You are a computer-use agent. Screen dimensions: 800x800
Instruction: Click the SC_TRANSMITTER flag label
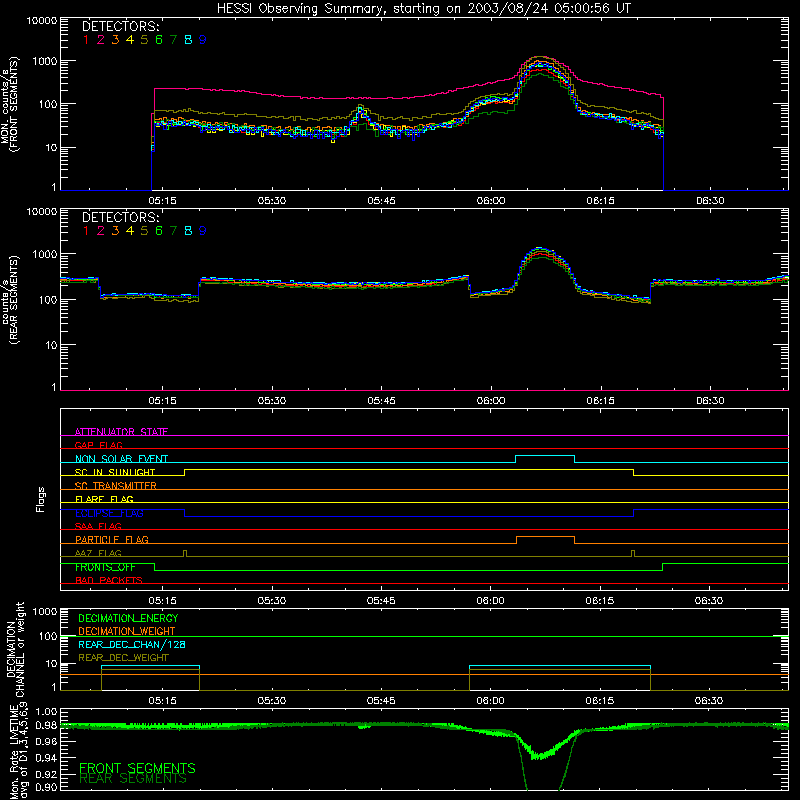pos(116,485)
